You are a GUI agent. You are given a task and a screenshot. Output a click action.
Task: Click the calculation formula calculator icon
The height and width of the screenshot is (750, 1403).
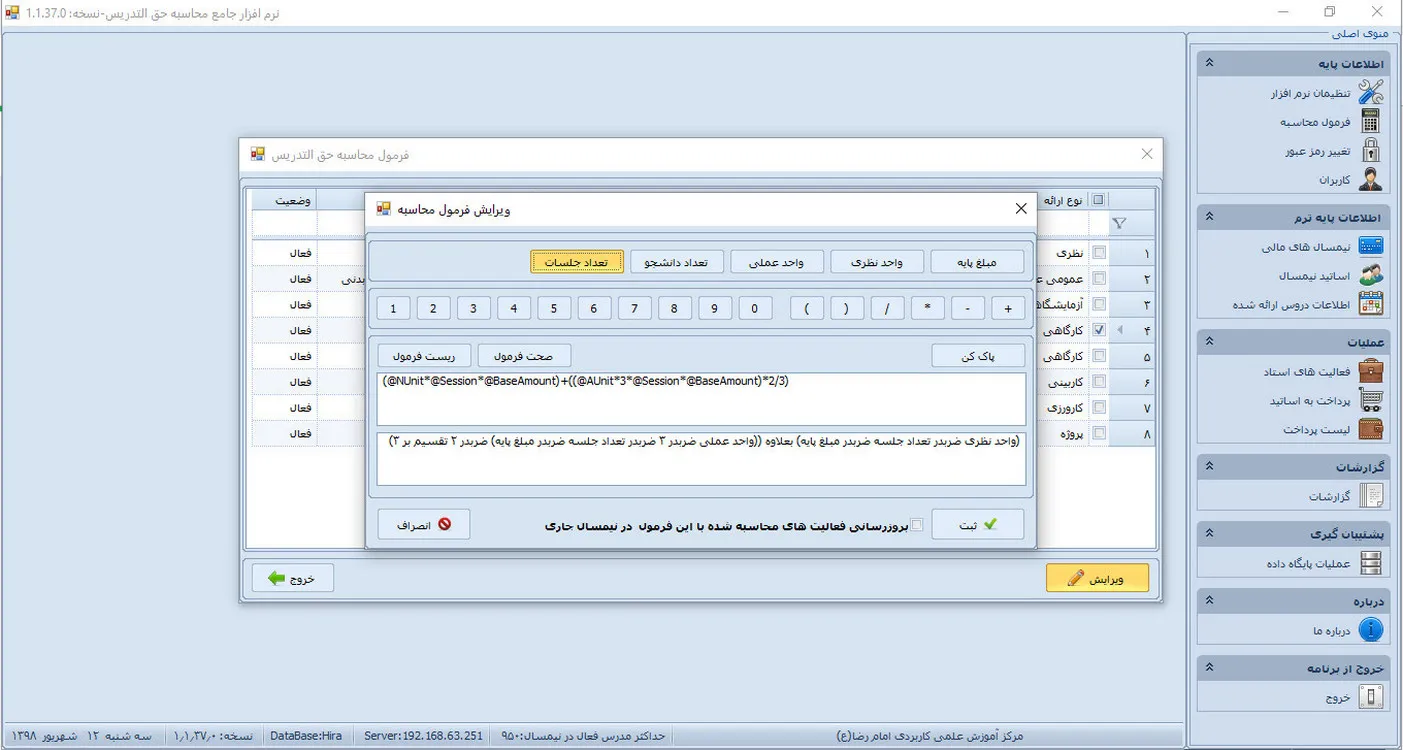[x=1370, y=122]
